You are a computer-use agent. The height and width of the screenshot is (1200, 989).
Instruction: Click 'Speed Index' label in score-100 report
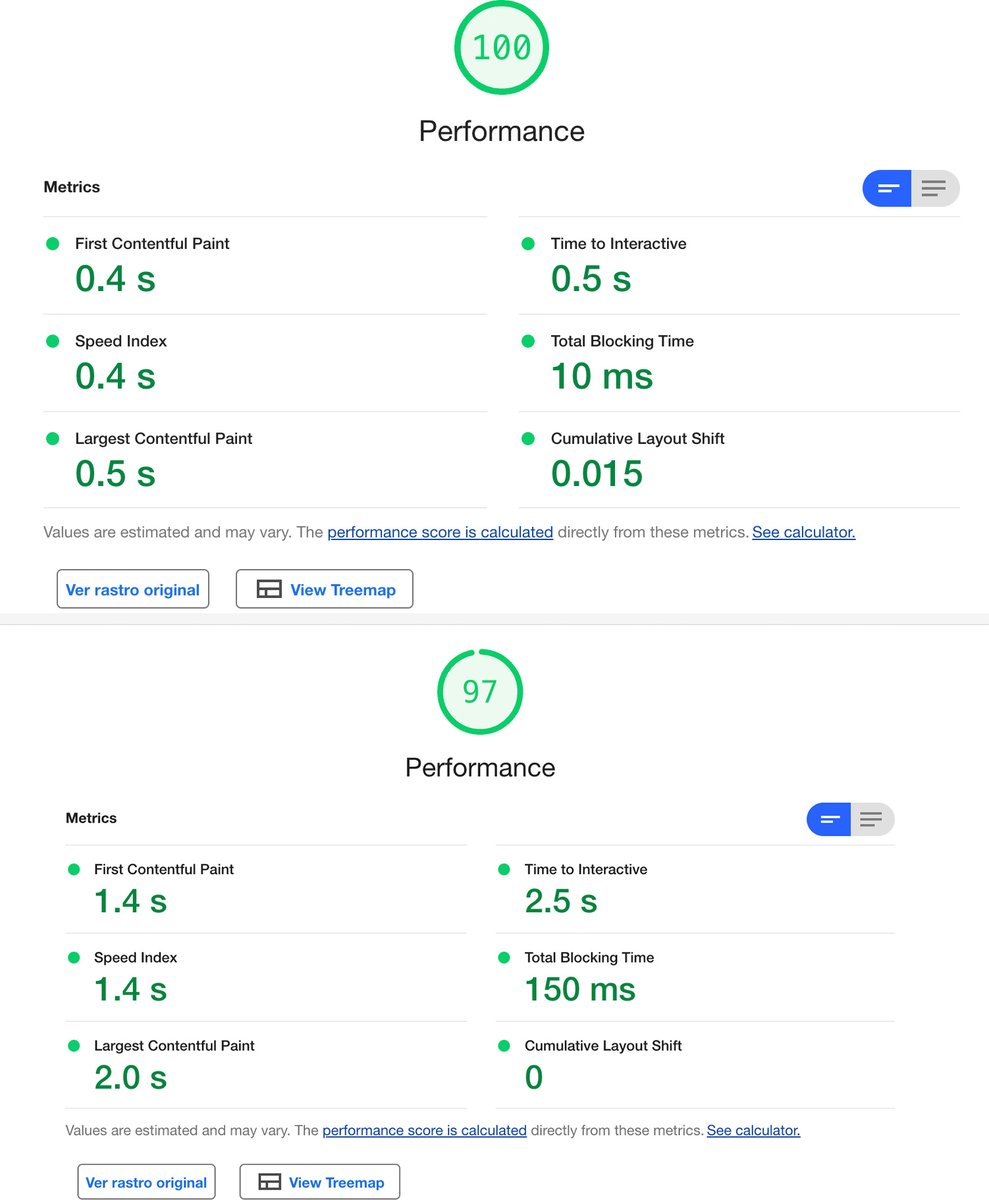coord(121,341)
